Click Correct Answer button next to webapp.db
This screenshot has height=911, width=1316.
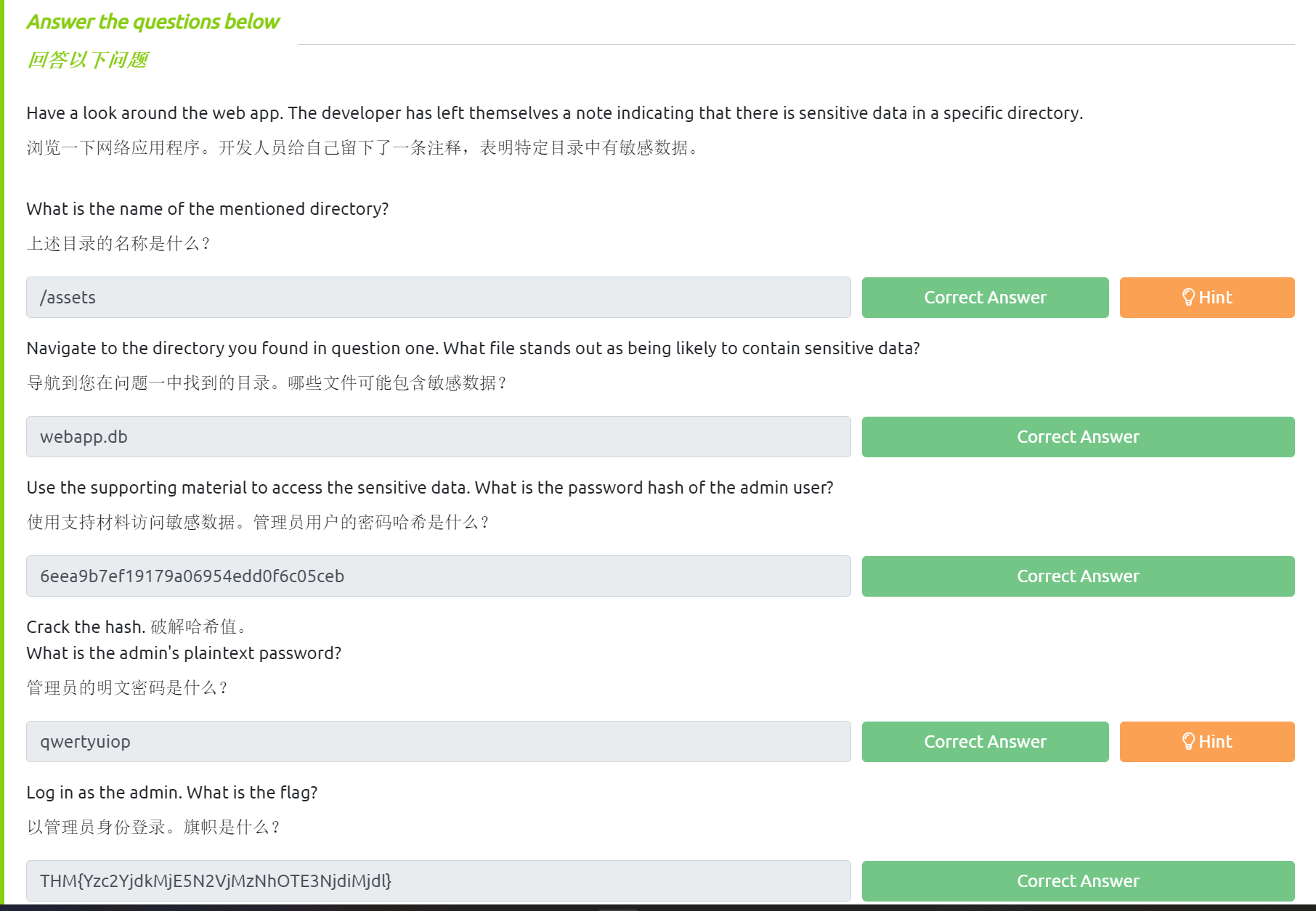1078,437
